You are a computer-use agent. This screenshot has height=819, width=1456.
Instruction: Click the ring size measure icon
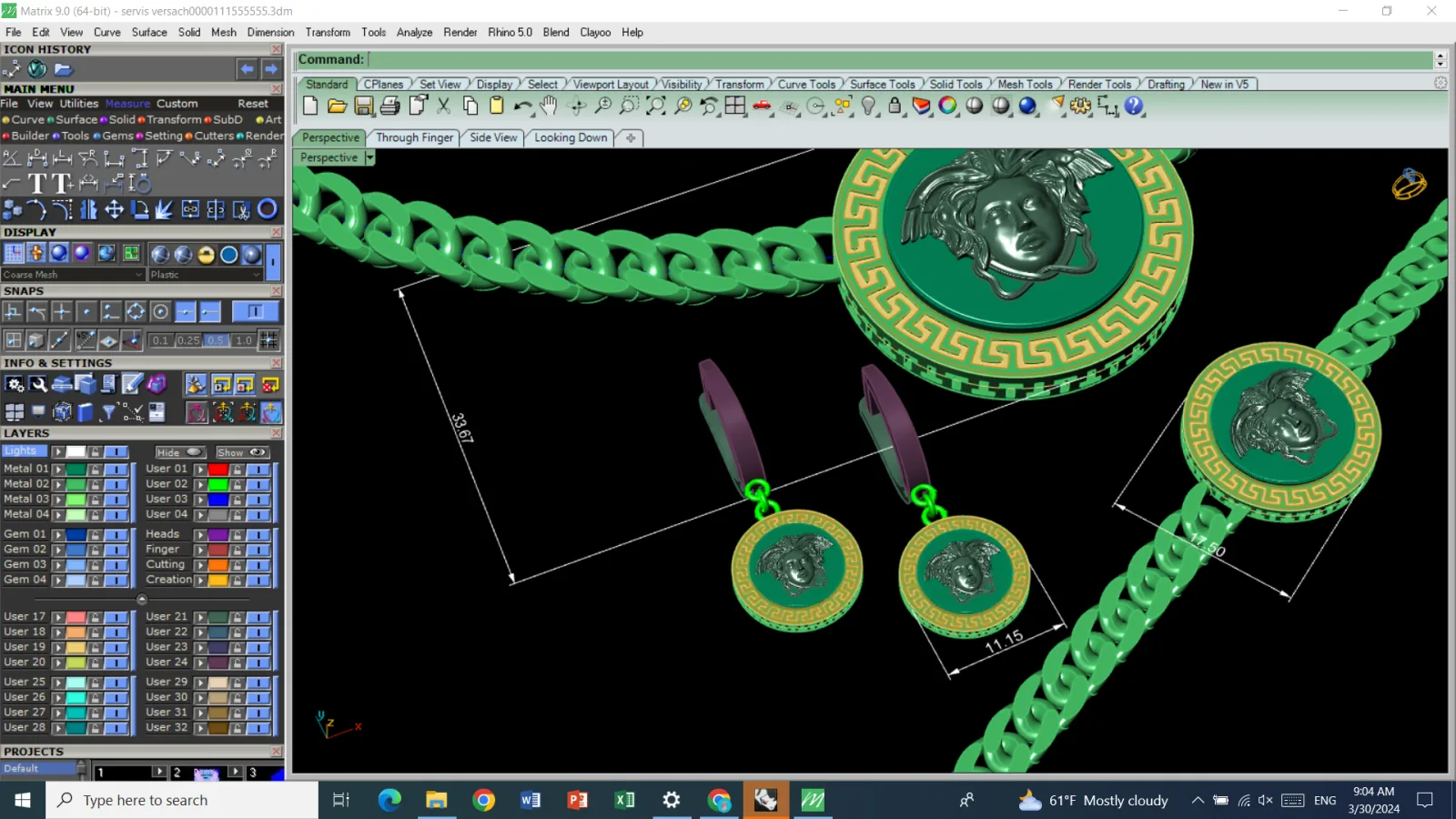(x=139, y=184)
